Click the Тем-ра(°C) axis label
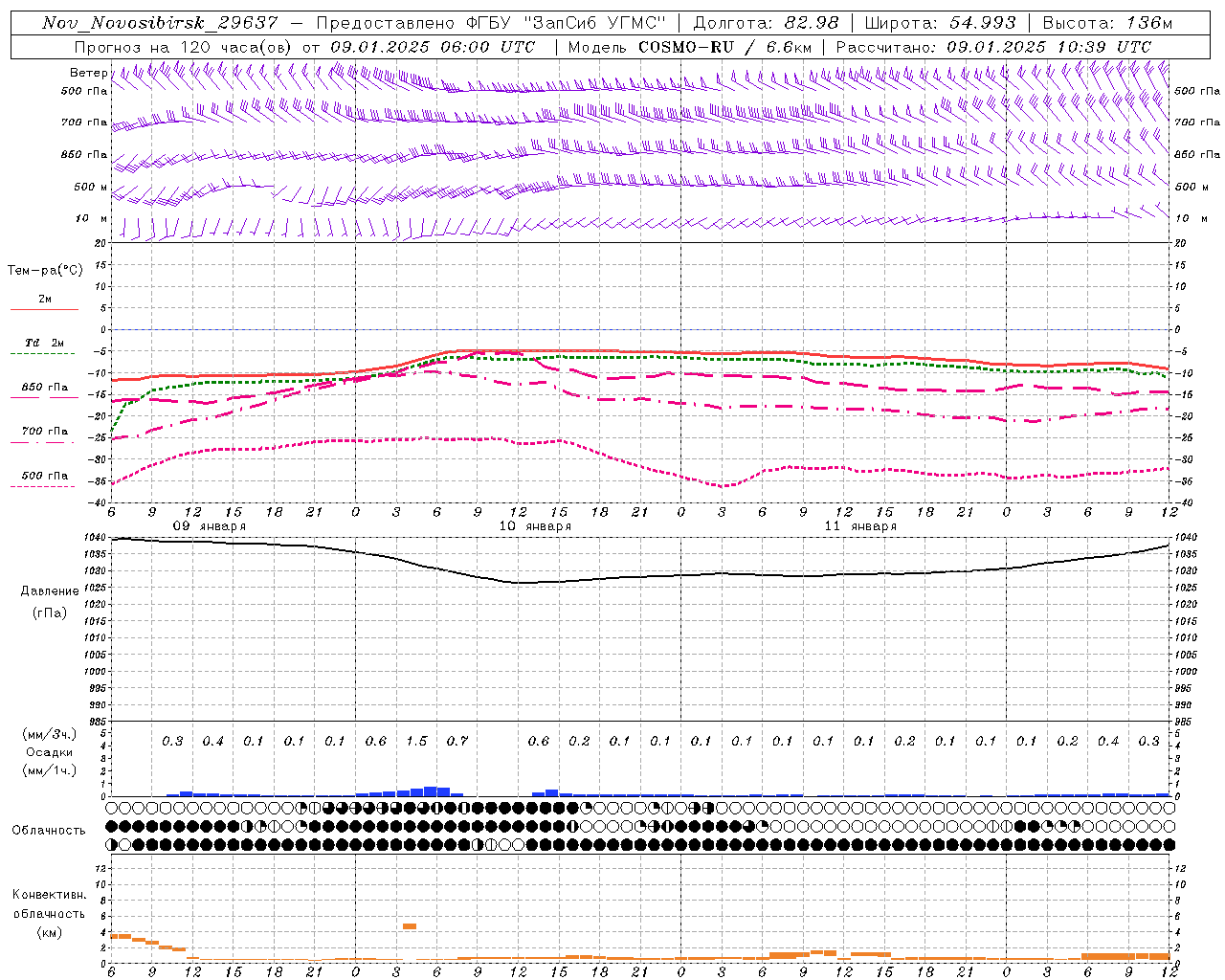 coord(45,271)
